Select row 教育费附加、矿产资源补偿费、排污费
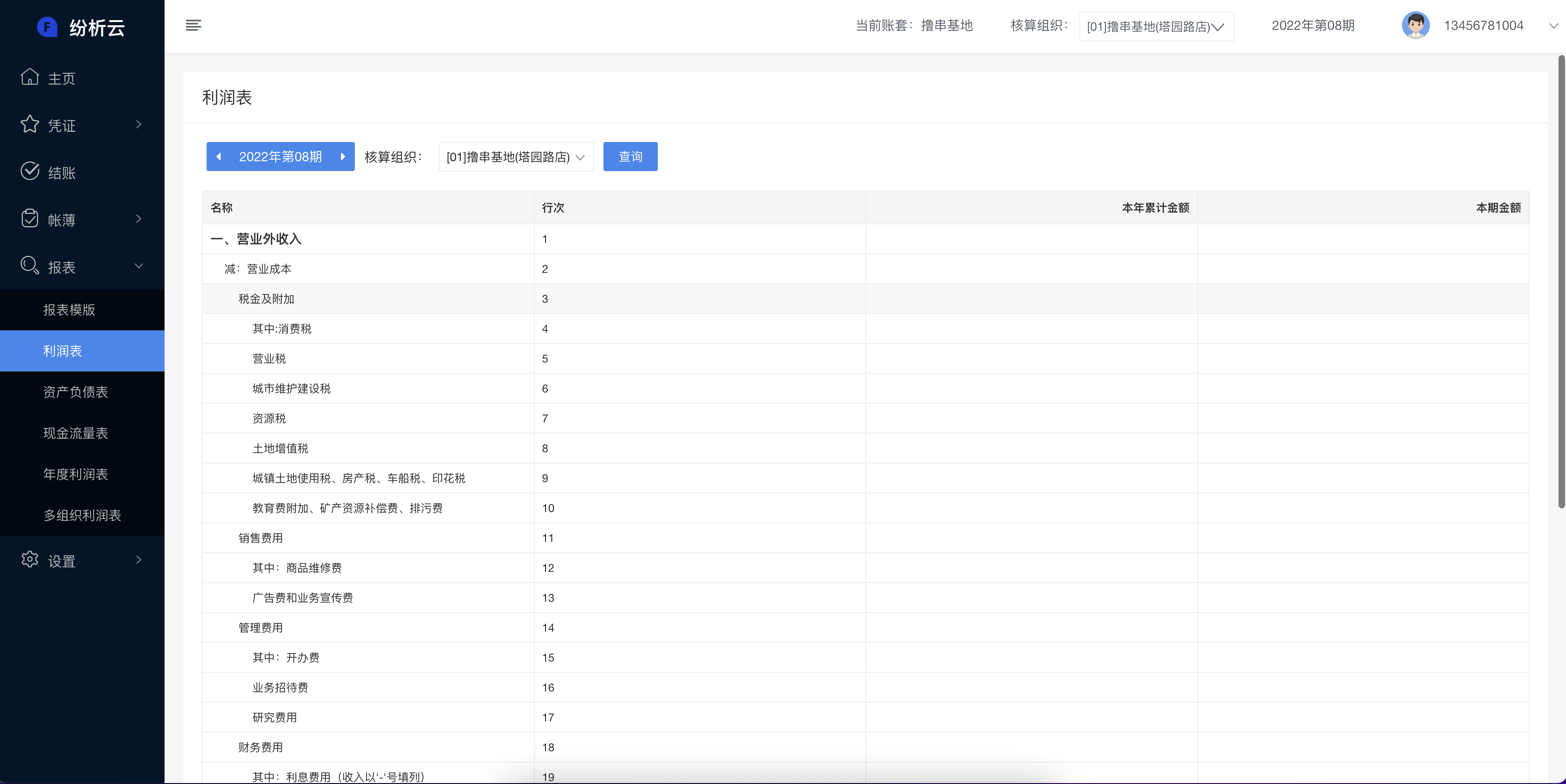 pos(866,508)
